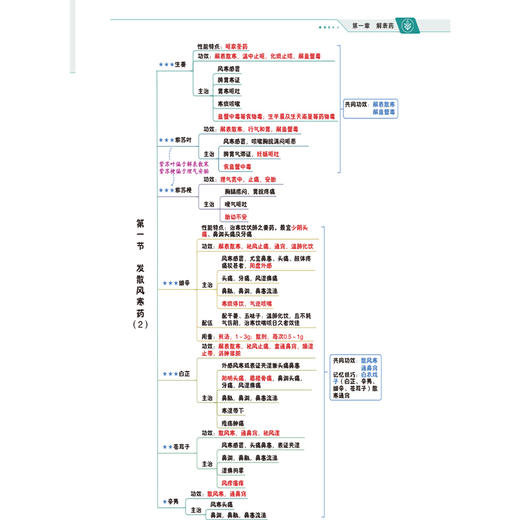
Task: Click the 共同功效 box containing 记忆技巧
Action: click(355, 377)
